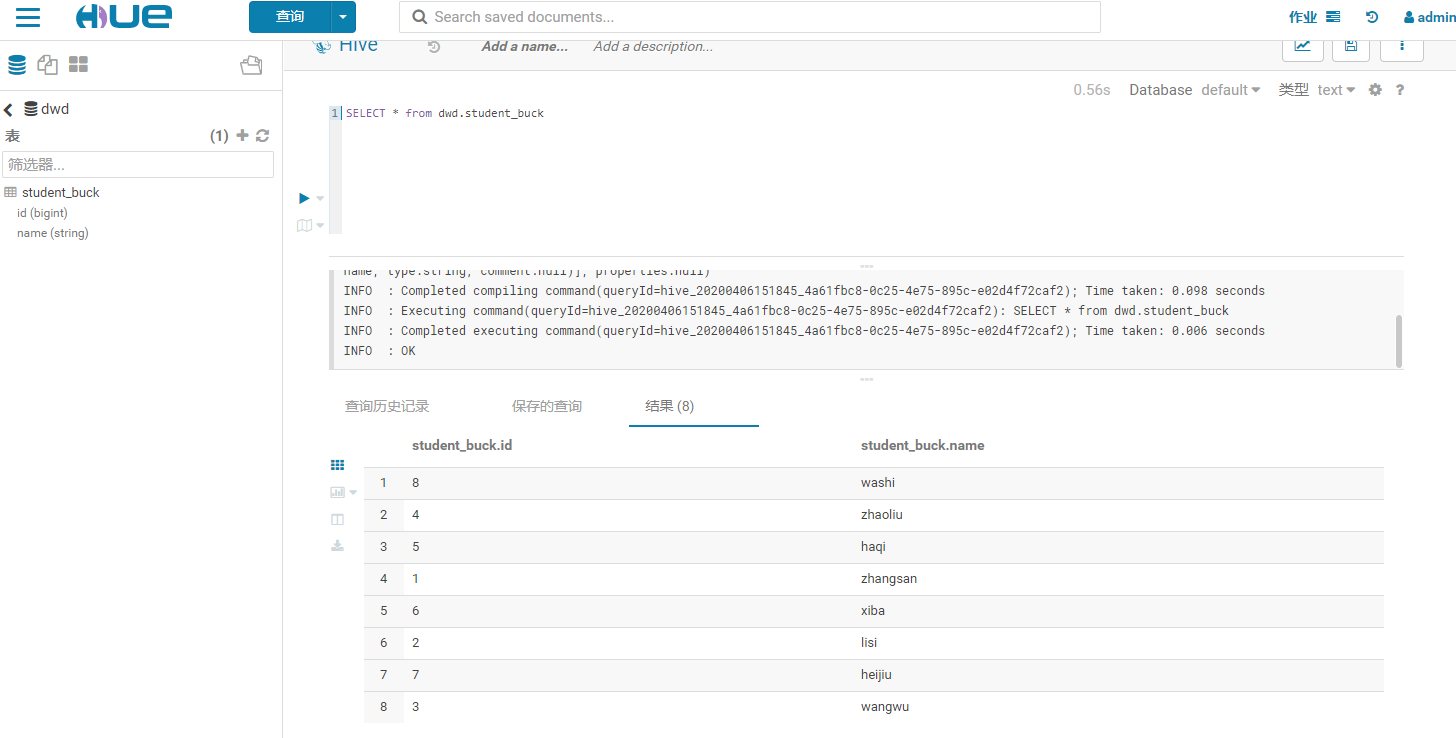Open the 类型 text dropdown
1456x738 pixels.
tap(1337, 90)
